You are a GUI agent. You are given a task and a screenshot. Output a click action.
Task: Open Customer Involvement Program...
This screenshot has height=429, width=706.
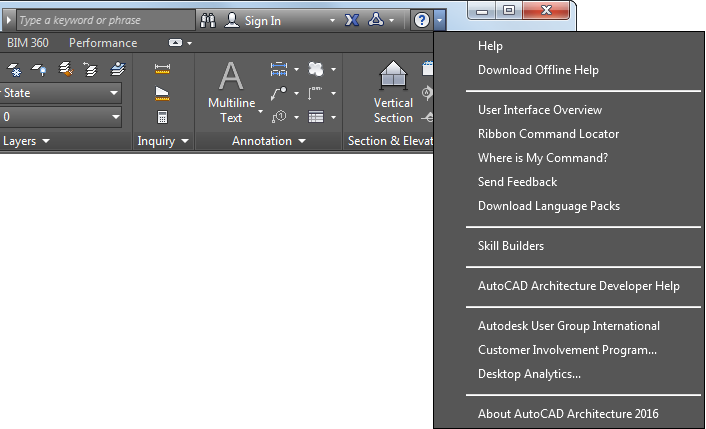[x=567, y=350]
